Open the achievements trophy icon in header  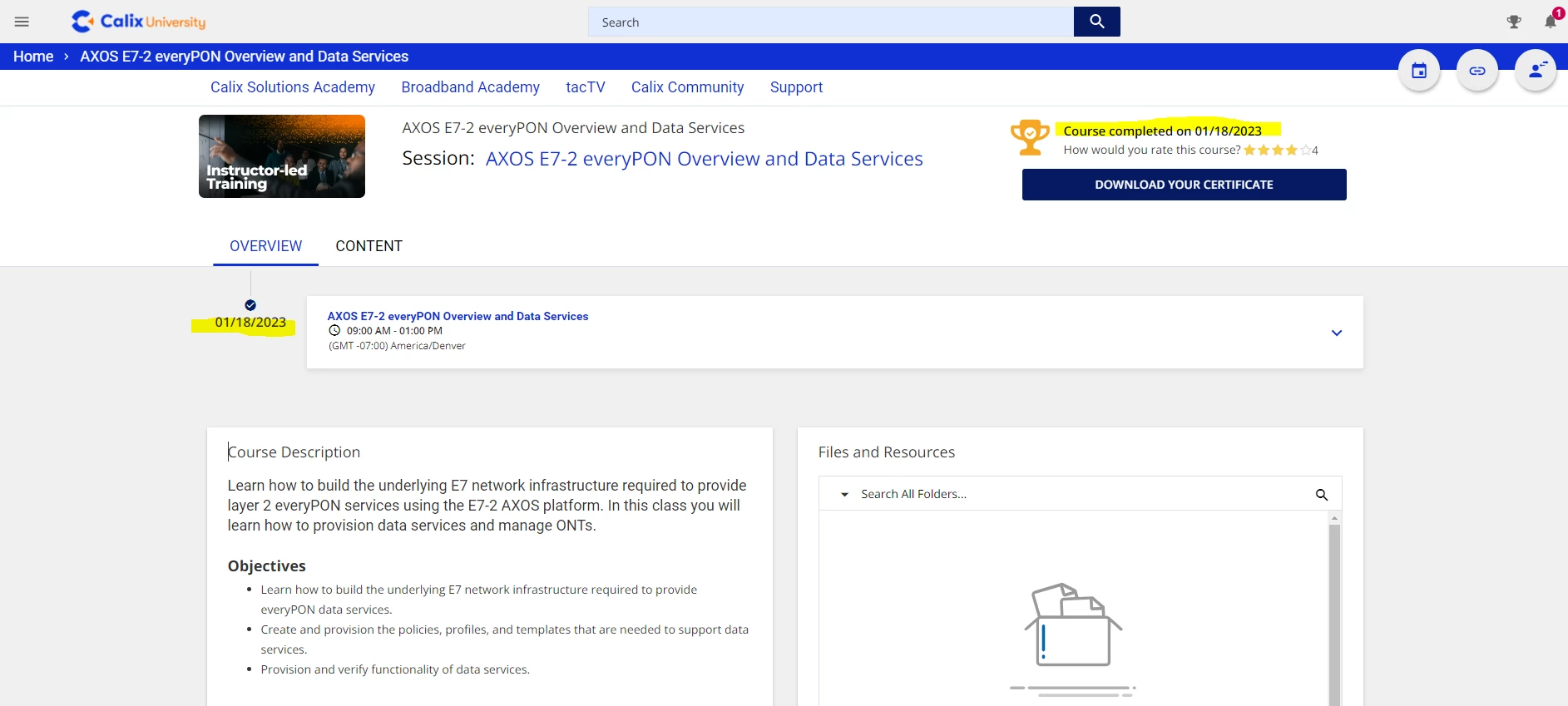[x=1514, y=22]
